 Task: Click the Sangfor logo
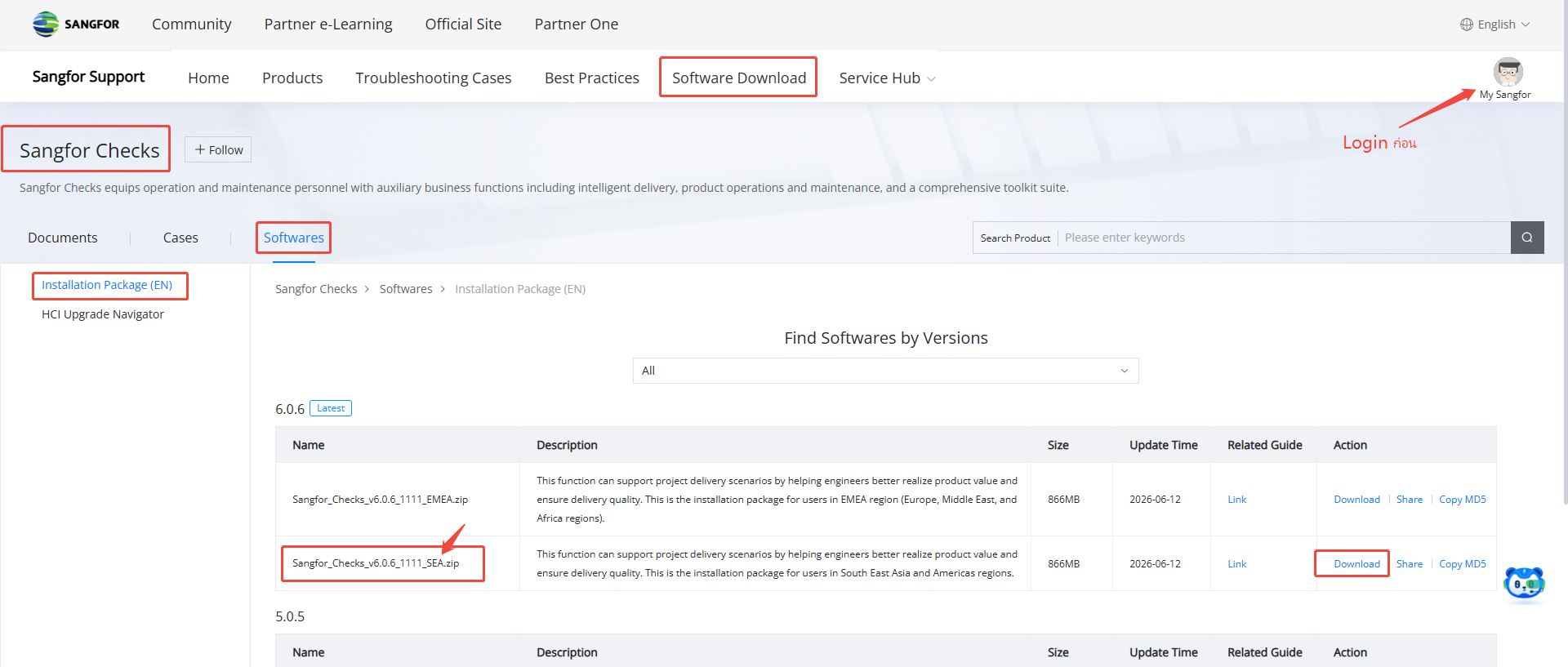coord(76,24)
